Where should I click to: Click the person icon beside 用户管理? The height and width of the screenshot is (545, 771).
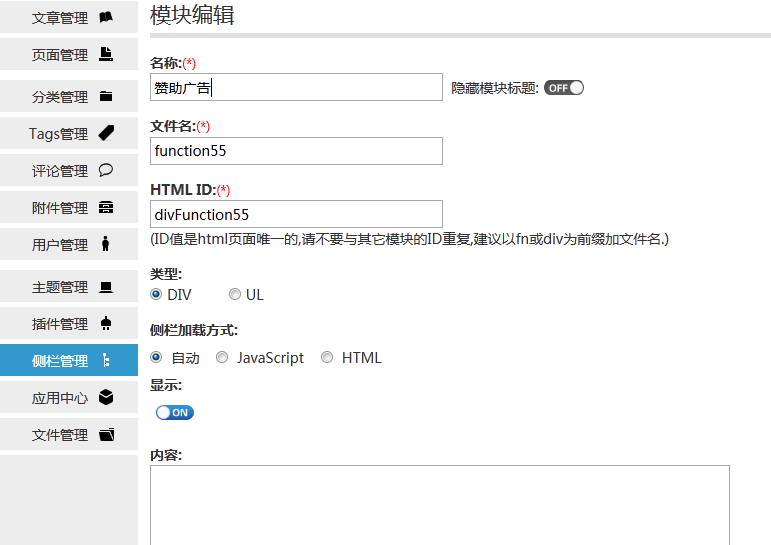[x=105, y=244]
